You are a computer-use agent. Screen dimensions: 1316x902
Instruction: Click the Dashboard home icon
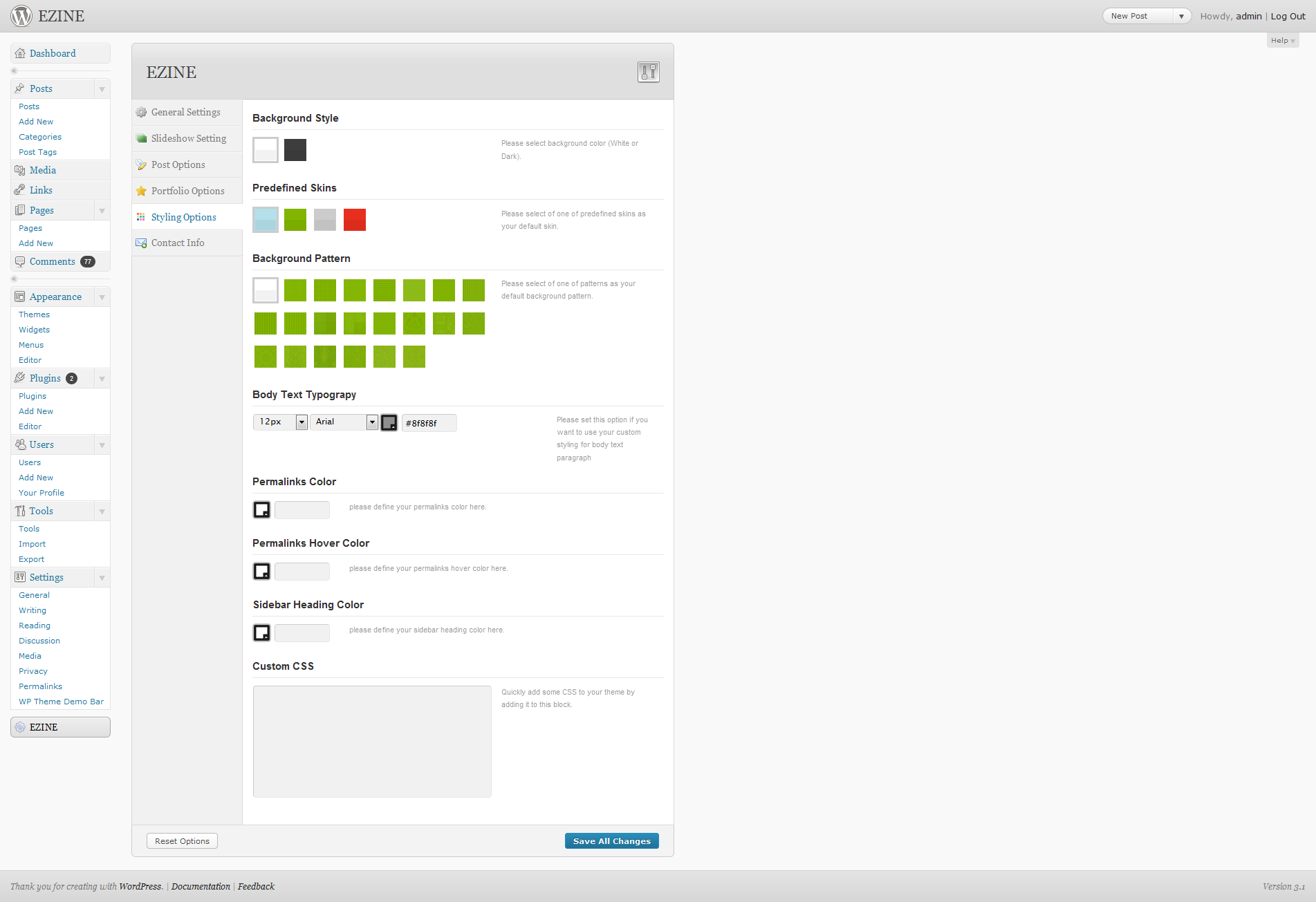(20, 53)
